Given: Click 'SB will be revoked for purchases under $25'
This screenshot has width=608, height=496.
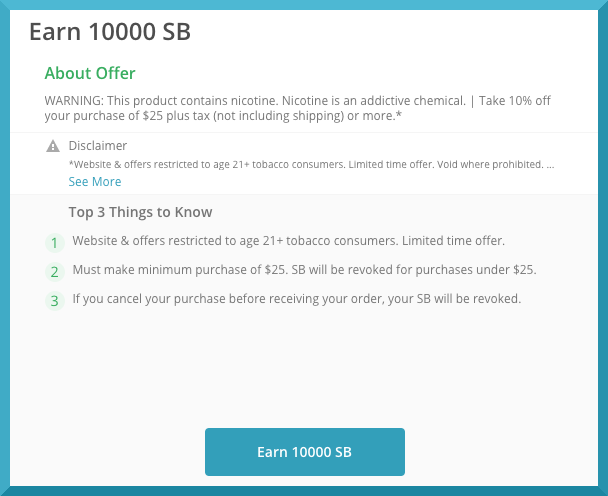Looking at the screenshot, I should point(414,270).
